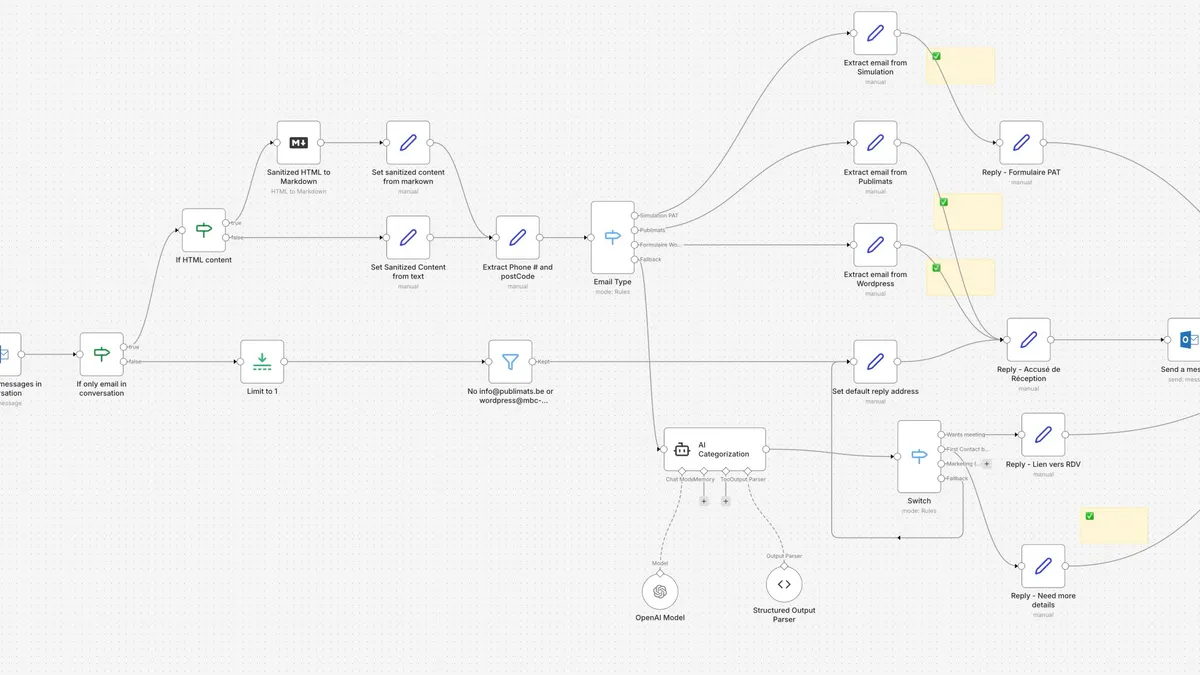Click the Limit to 1 node

click(262, 361)
